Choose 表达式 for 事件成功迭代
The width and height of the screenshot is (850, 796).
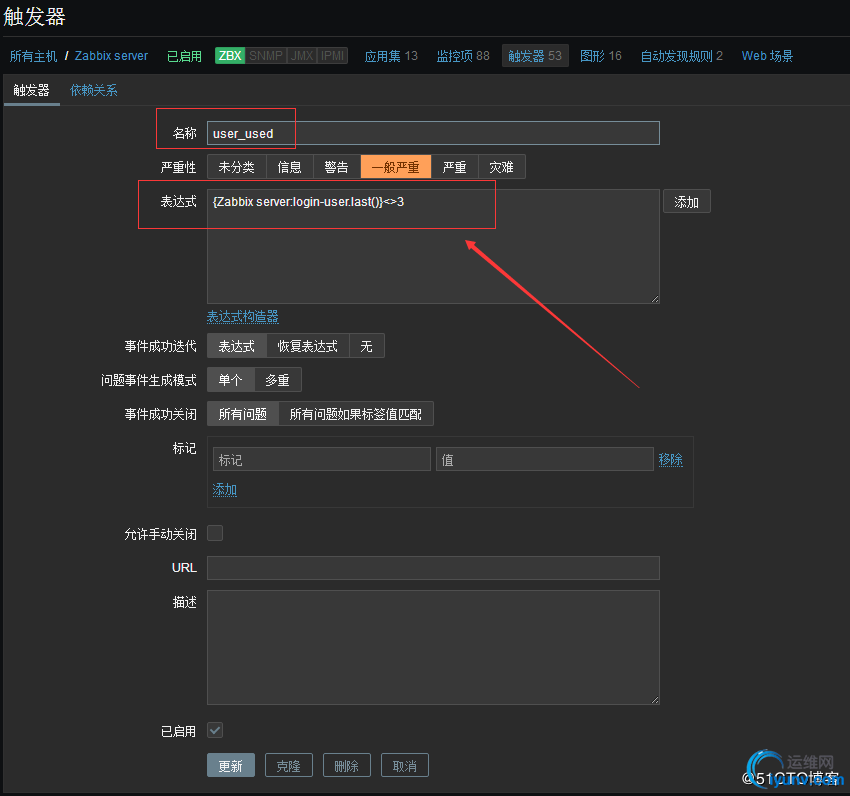tap(237, 346)
